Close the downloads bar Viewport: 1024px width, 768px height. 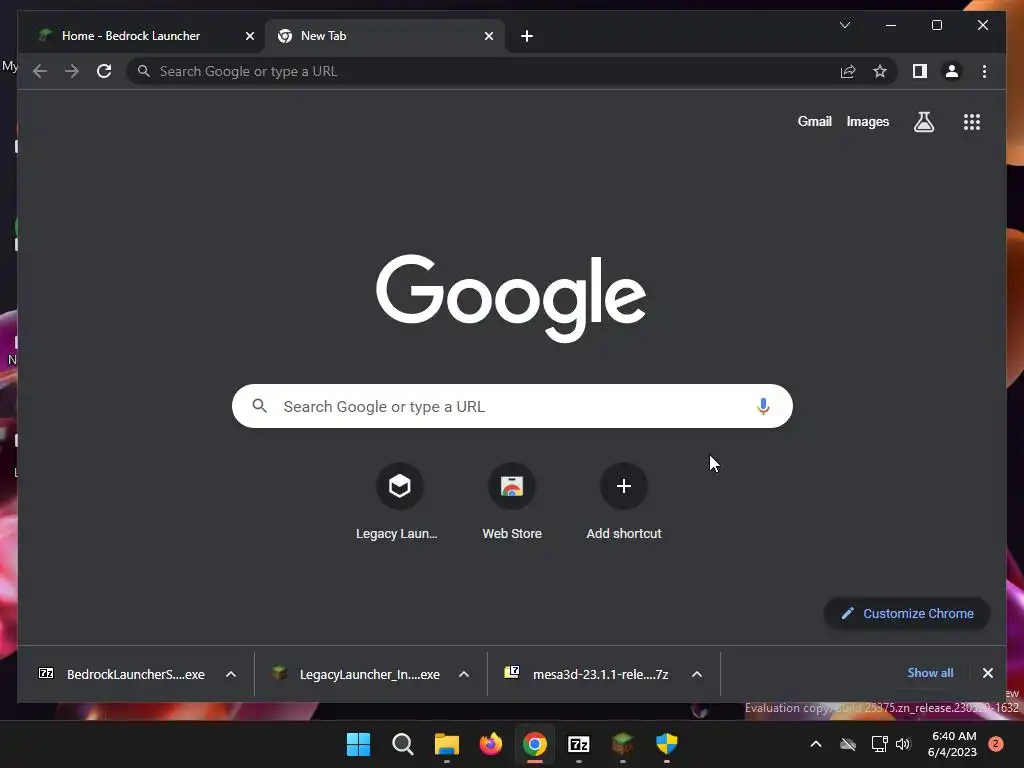(987, 673)
